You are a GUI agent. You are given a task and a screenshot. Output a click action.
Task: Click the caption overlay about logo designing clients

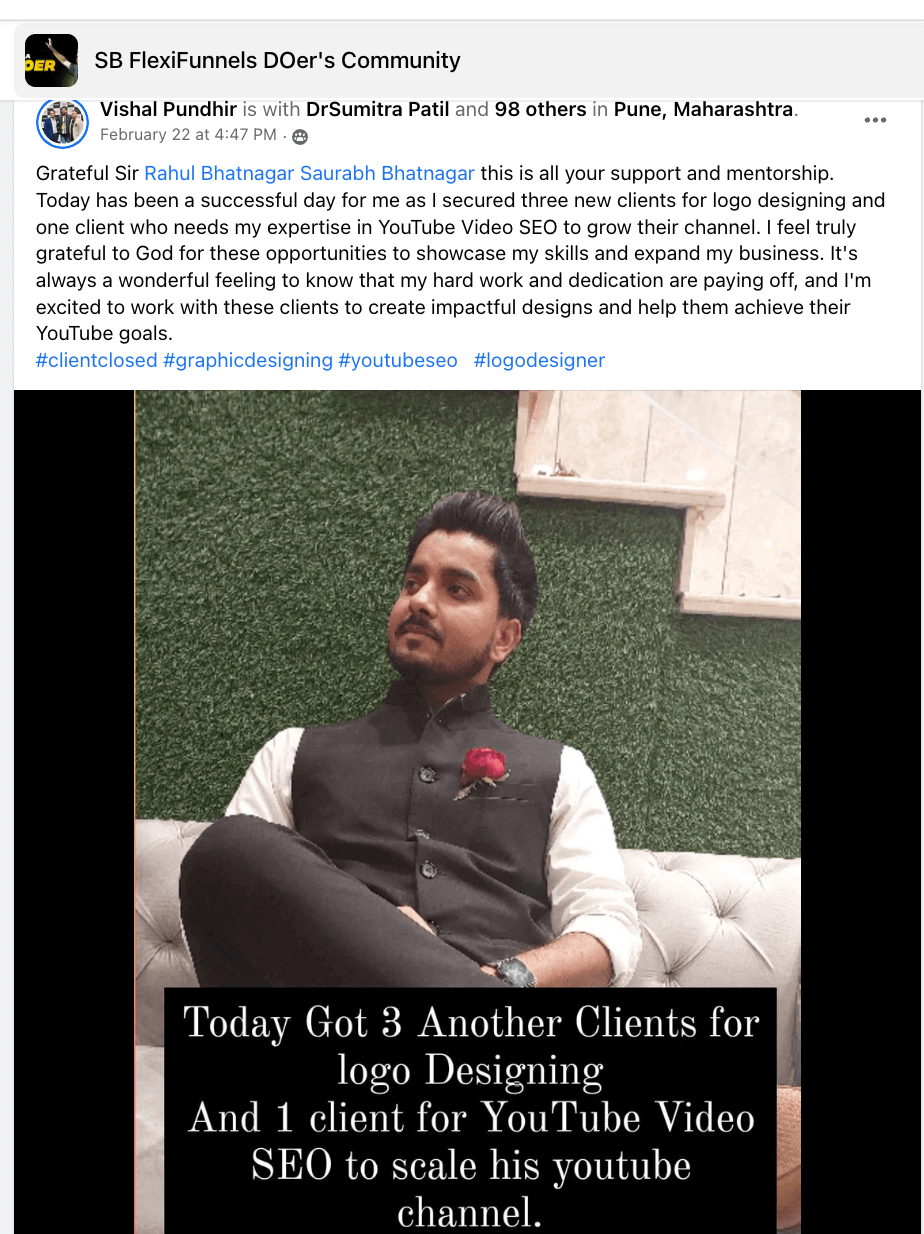pos(470,1111)
